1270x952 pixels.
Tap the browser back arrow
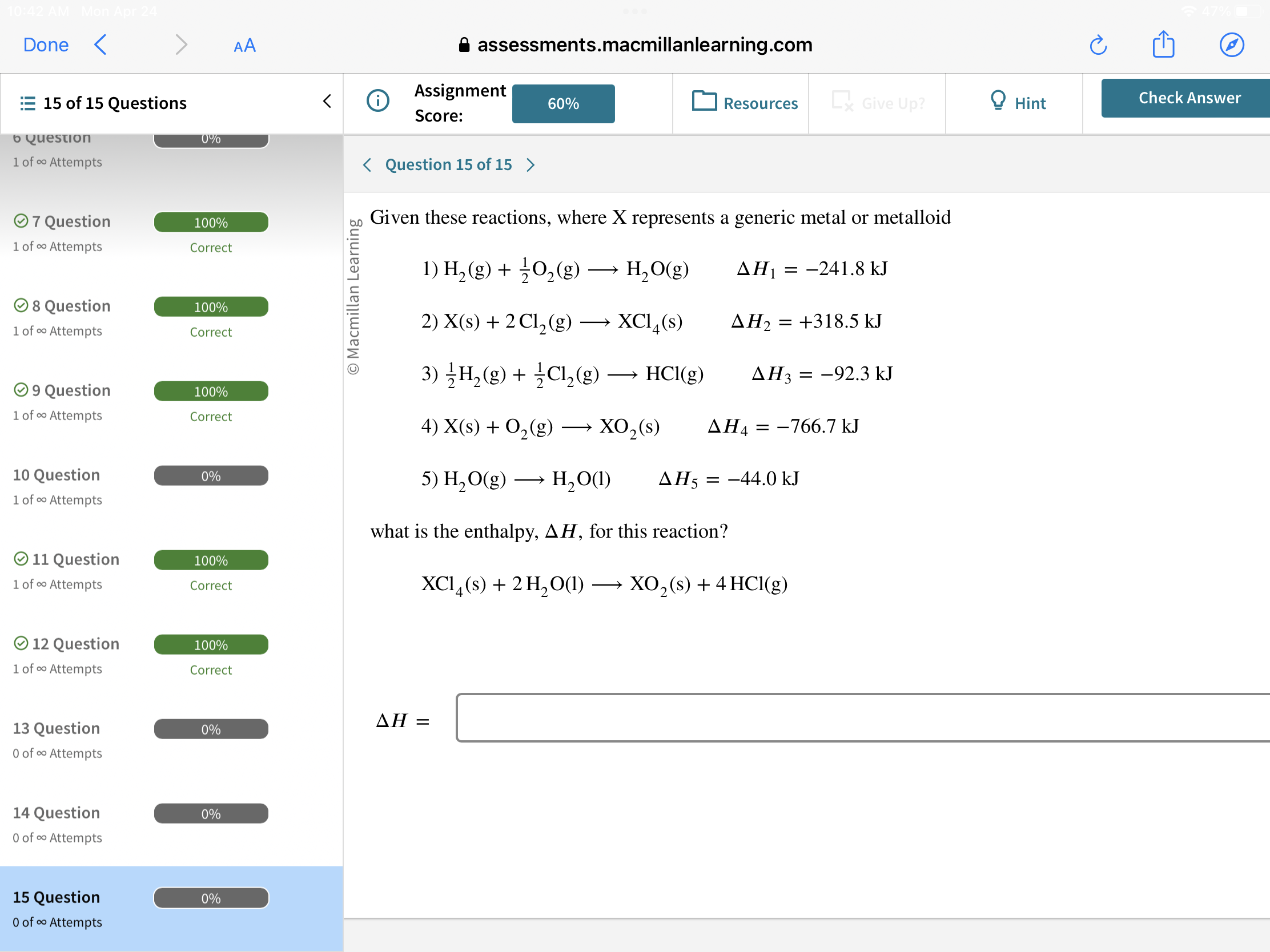tap(101, 44)
